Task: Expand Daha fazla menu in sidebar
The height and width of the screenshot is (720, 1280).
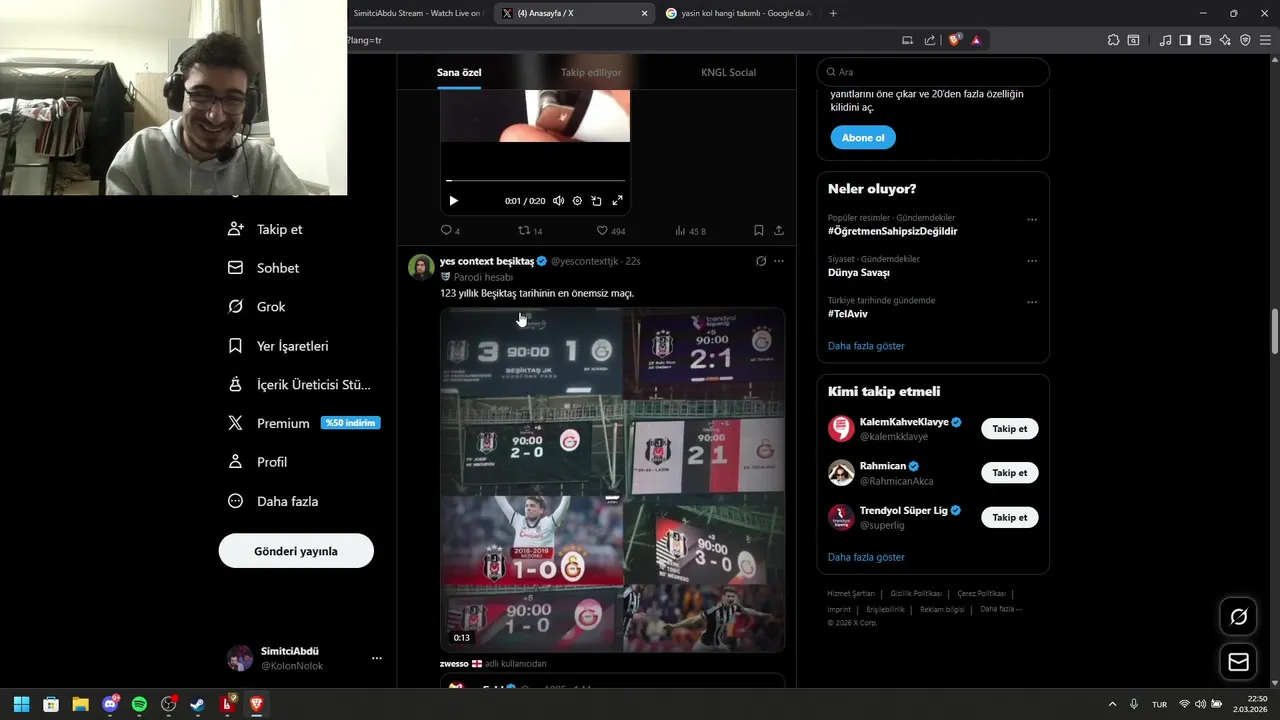Action: click(273, 501)
